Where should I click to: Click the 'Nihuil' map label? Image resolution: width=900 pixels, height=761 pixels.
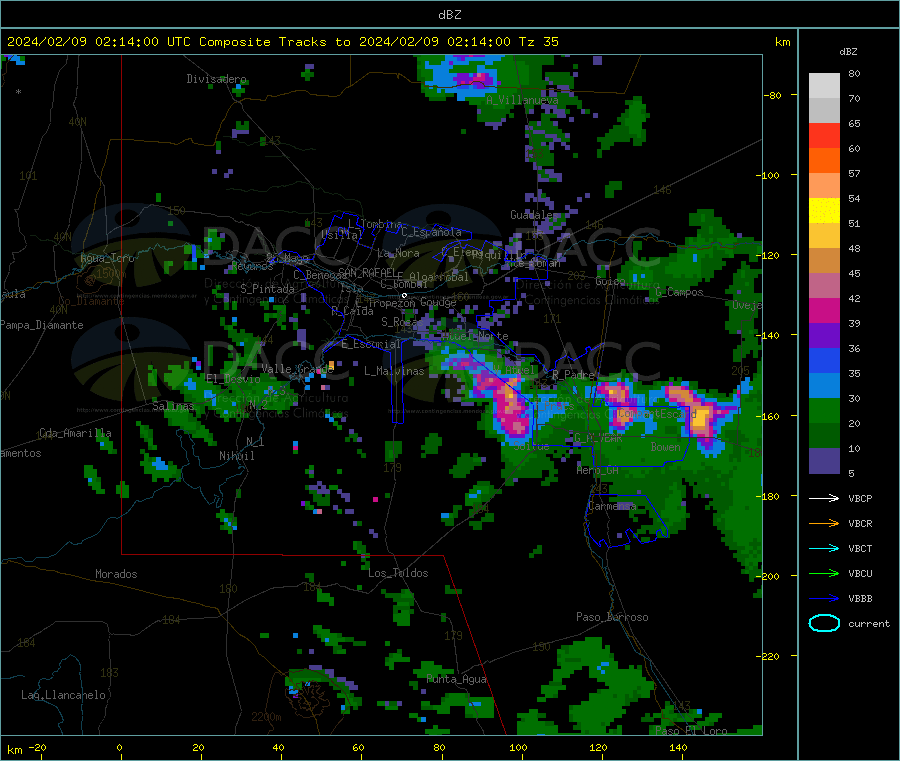coord(236,456)
